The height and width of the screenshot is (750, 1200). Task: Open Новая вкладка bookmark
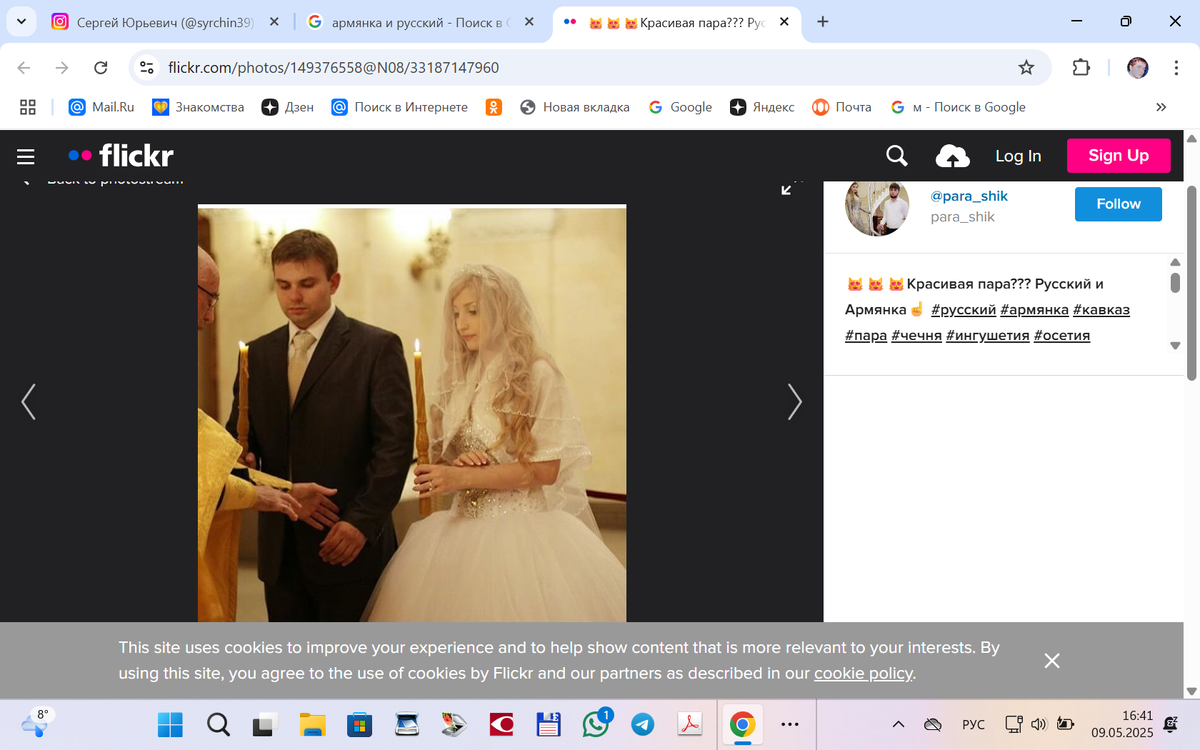575,107
